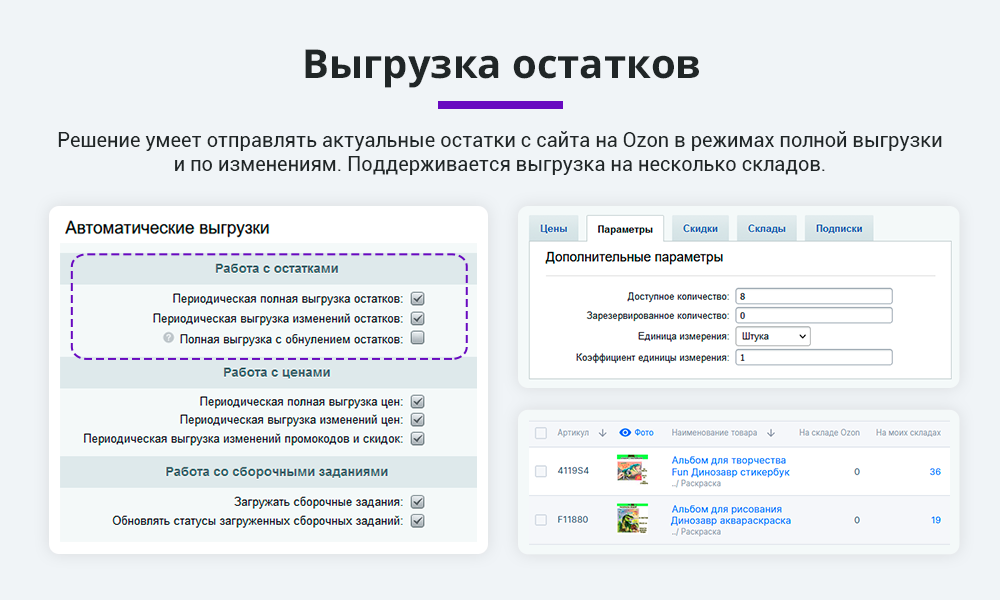The image size is (1000, 600).
Task: Uncheck Периодическая полная выгрузка цен
Action: [418, 402]
